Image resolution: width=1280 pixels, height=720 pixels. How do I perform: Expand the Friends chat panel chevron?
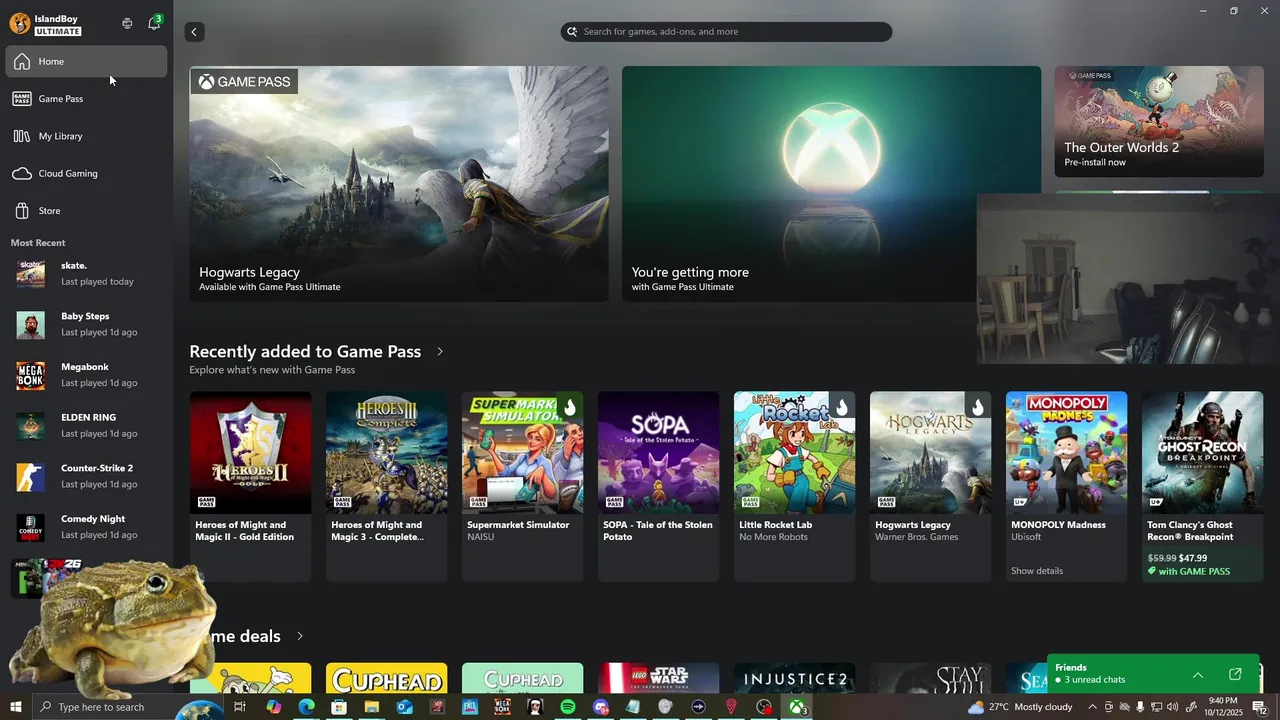(1198, 674)
